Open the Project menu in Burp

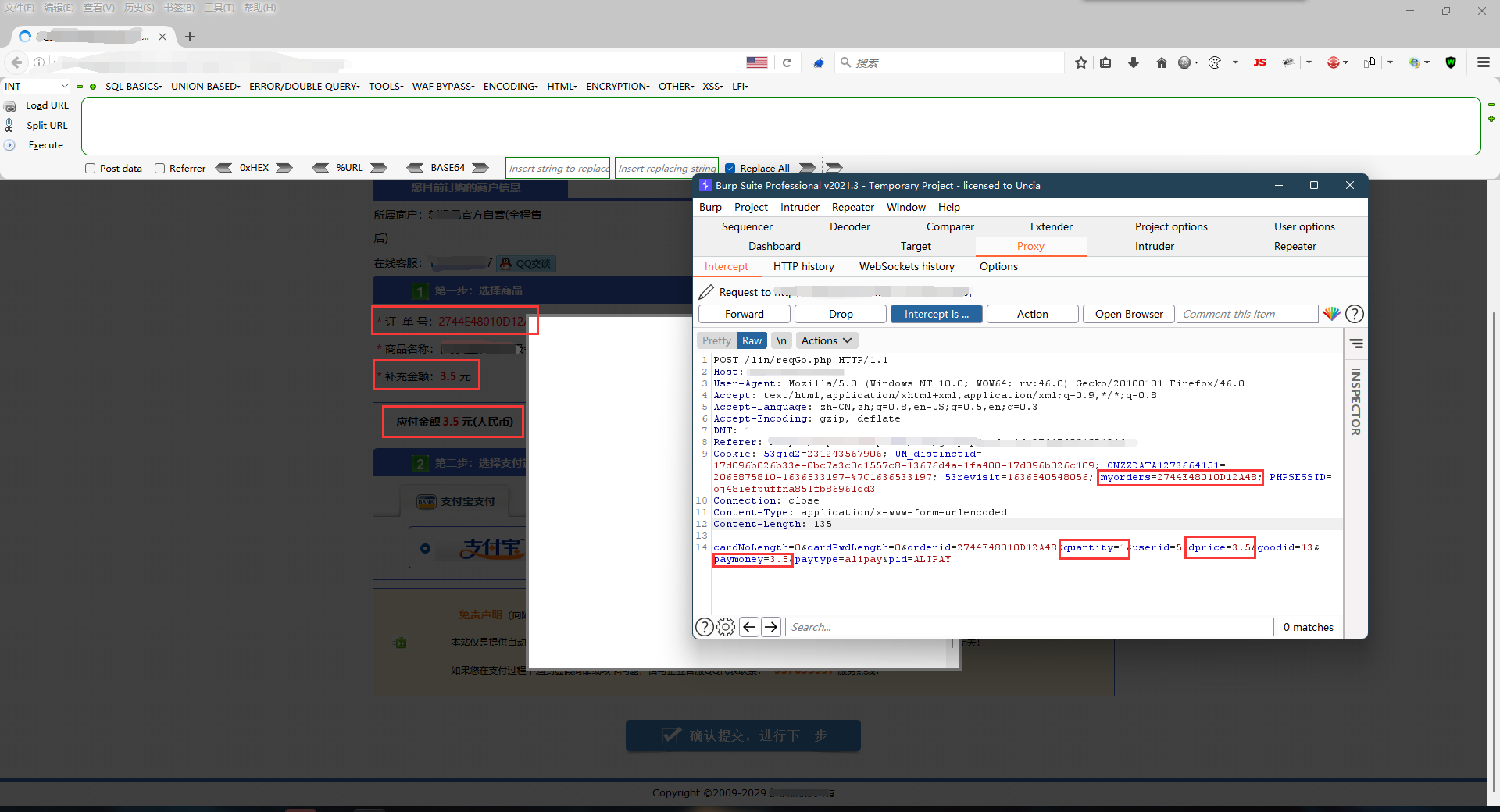point(751,207)
